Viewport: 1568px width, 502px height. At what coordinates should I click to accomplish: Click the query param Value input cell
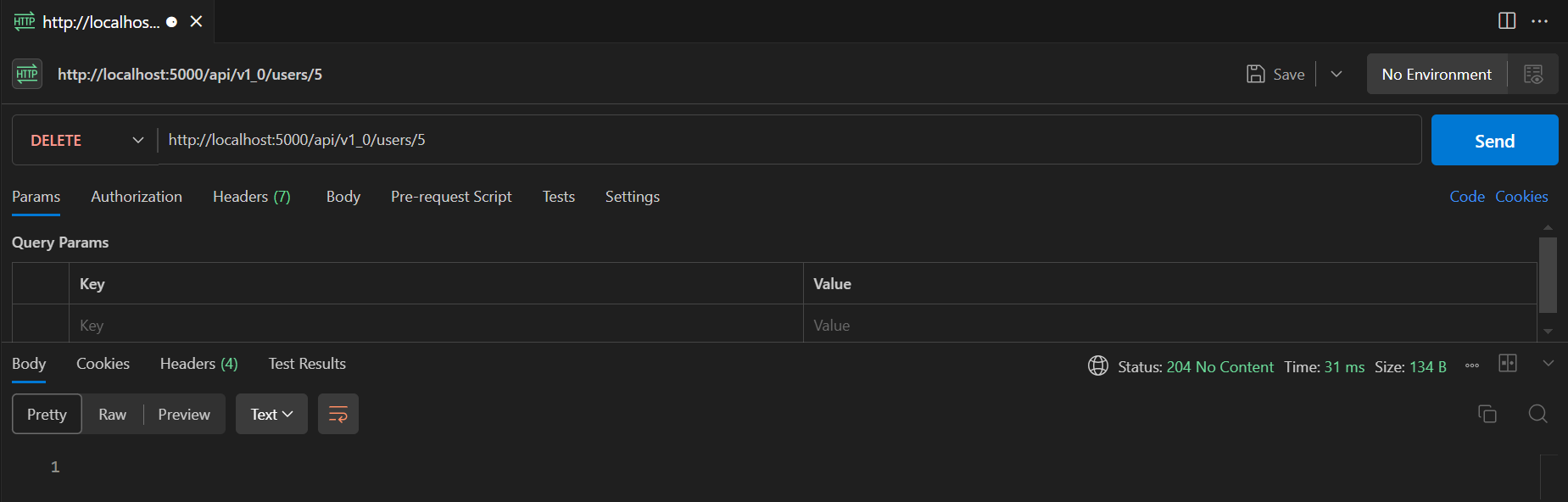pos(1170,325)
